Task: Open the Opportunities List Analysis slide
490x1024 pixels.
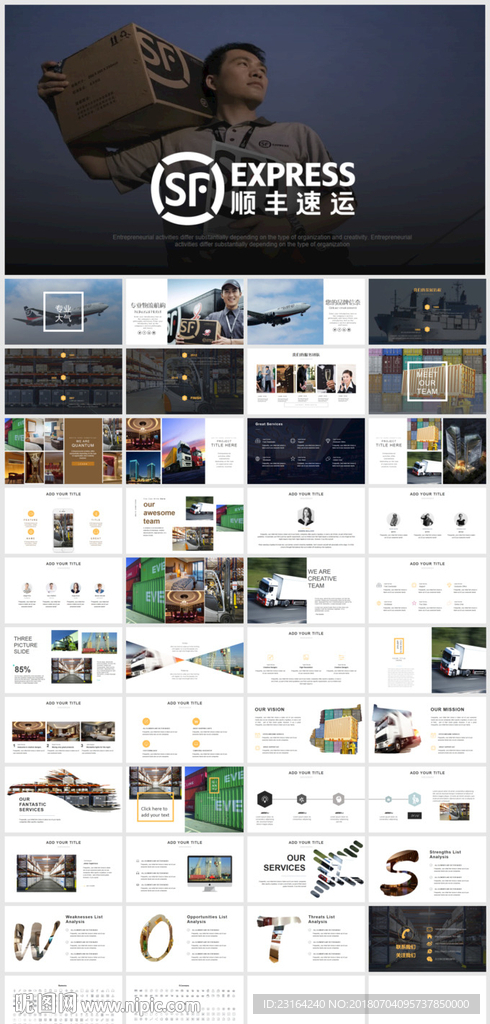Action: 185,938
